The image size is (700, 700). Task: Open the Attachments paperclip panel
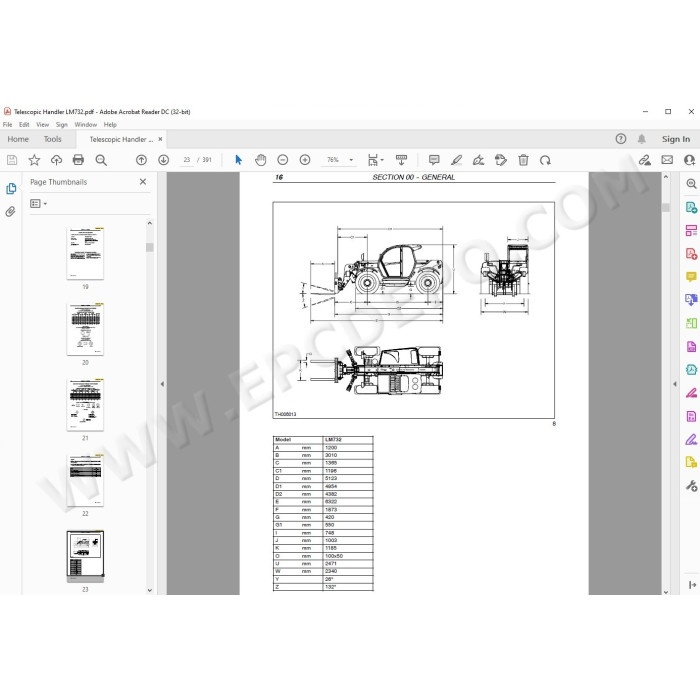tap(10, 211)
